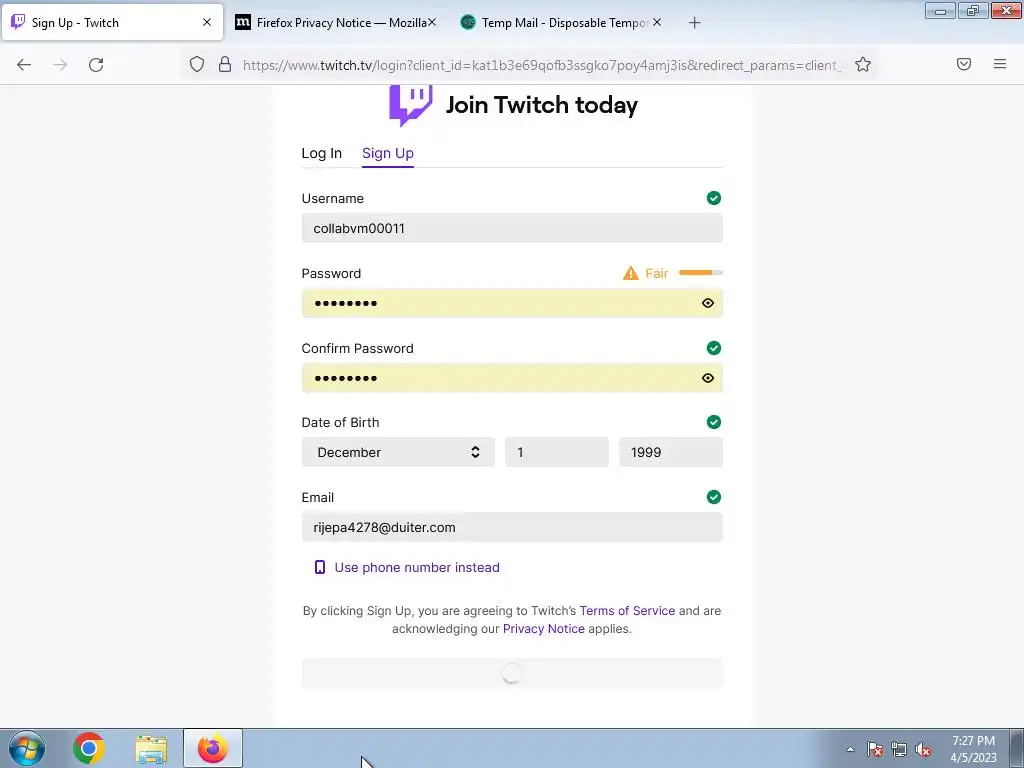Reload the Twitch sign up page

96,65
